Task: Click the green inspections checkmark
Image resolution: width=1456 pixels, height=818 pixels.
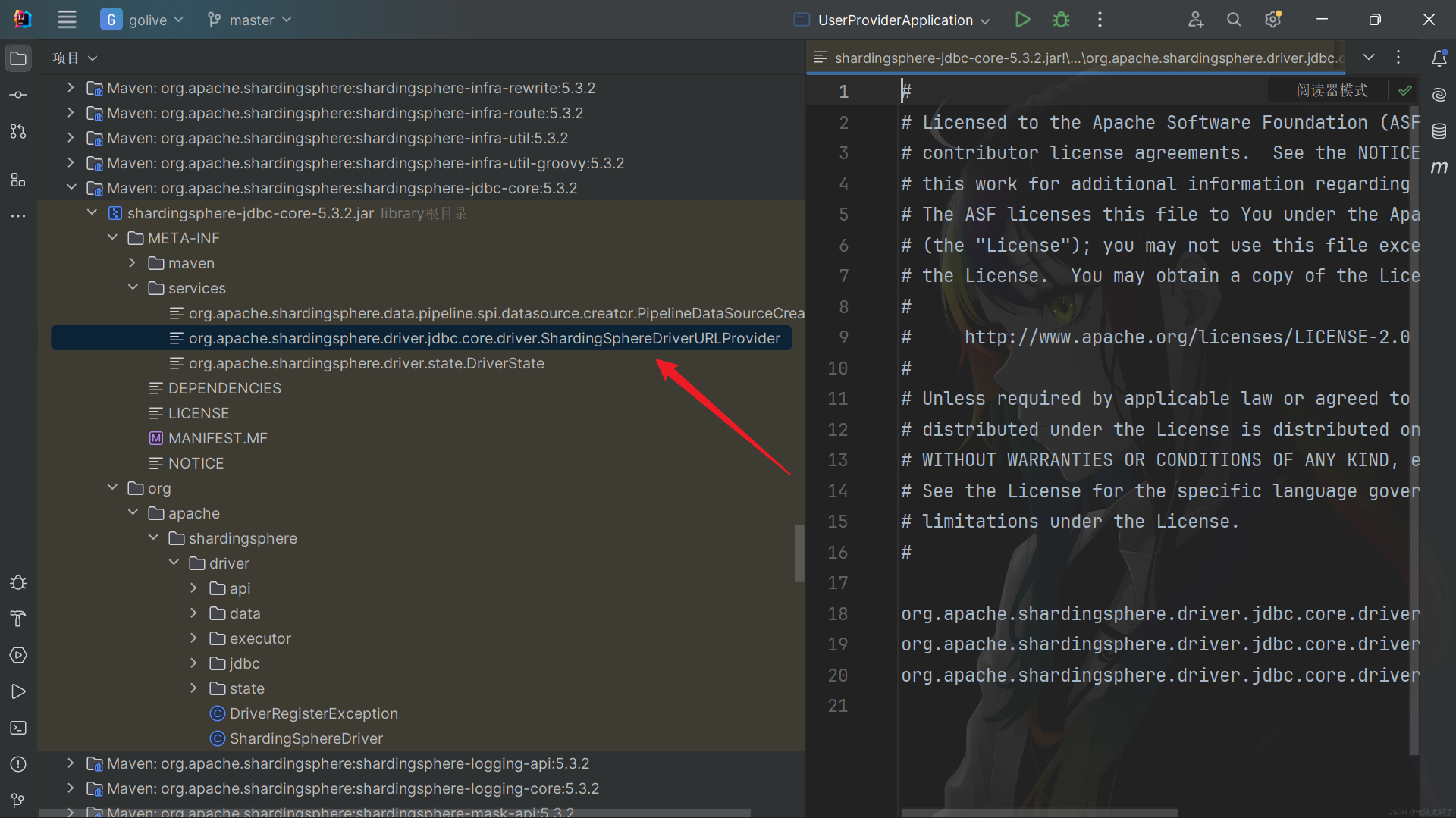Action: pyautogui.click(x=1405, y=91)
